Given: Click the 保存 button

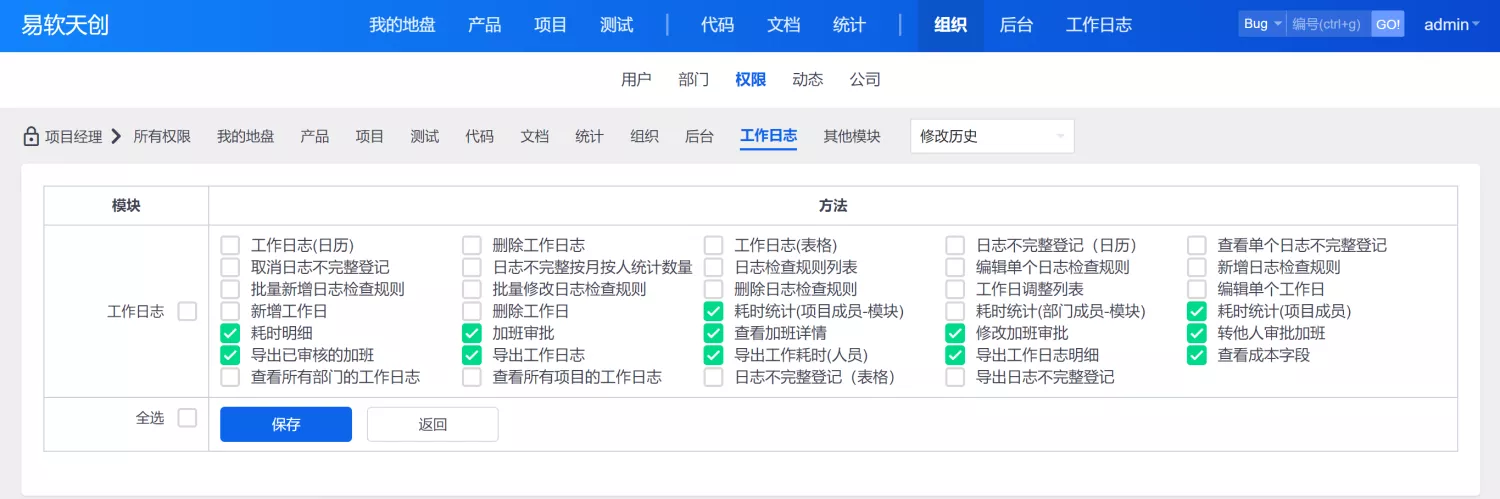Looking at the screenshot, I should click(286, 424).
